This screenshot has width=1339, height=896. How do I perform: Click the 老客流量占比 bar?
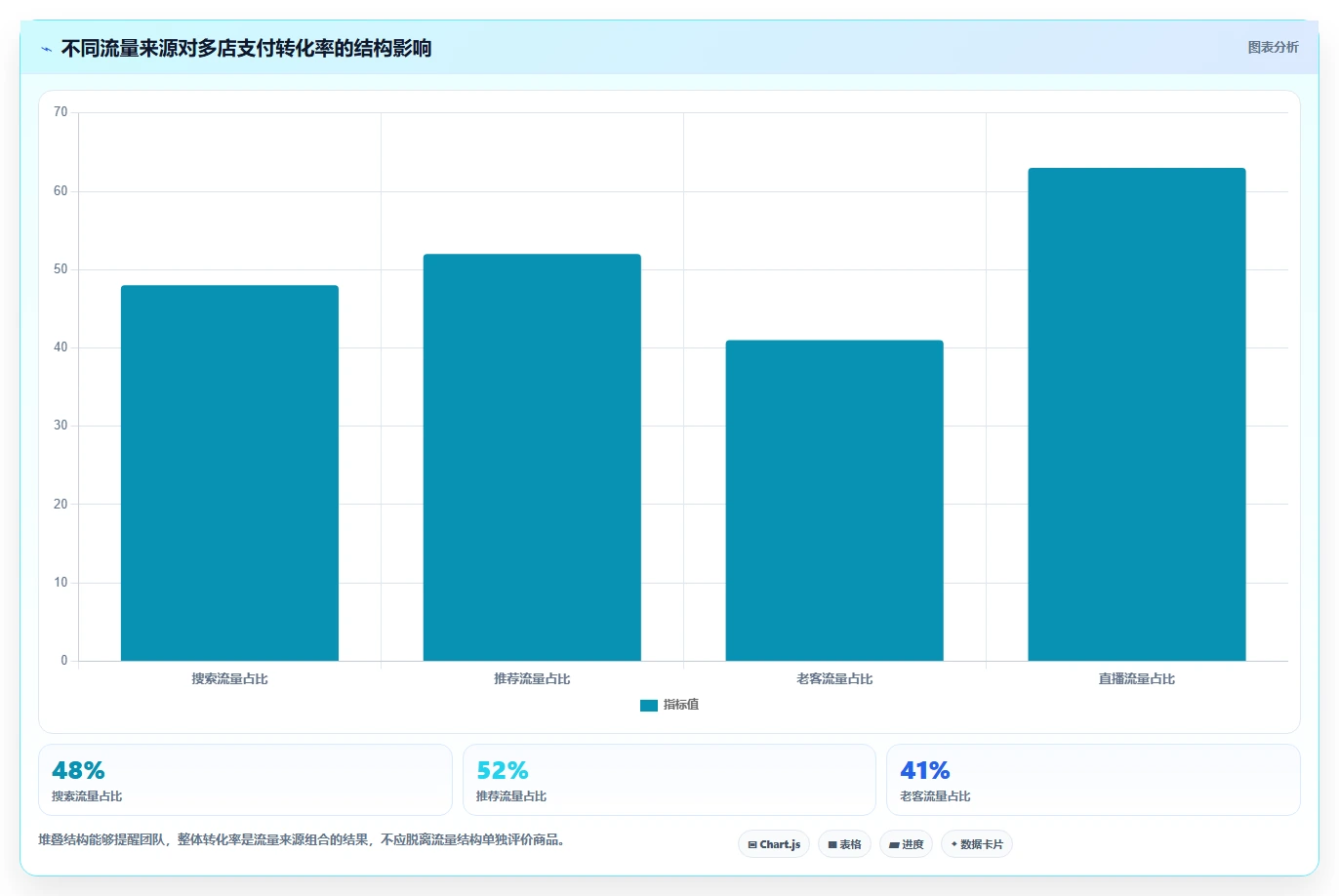834,500
